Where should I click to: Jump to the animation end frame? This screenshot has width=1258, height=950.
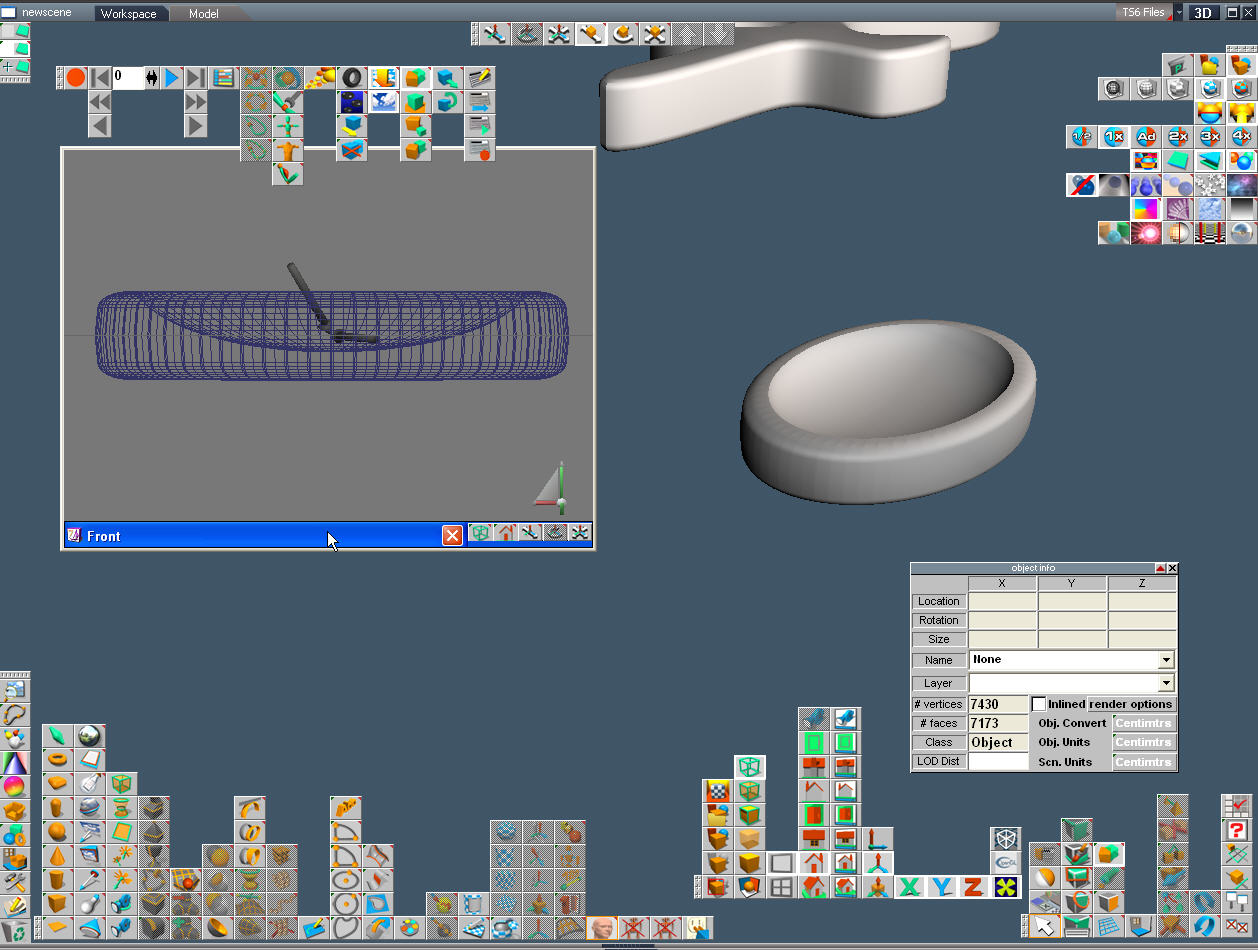[x=196, y=77]
